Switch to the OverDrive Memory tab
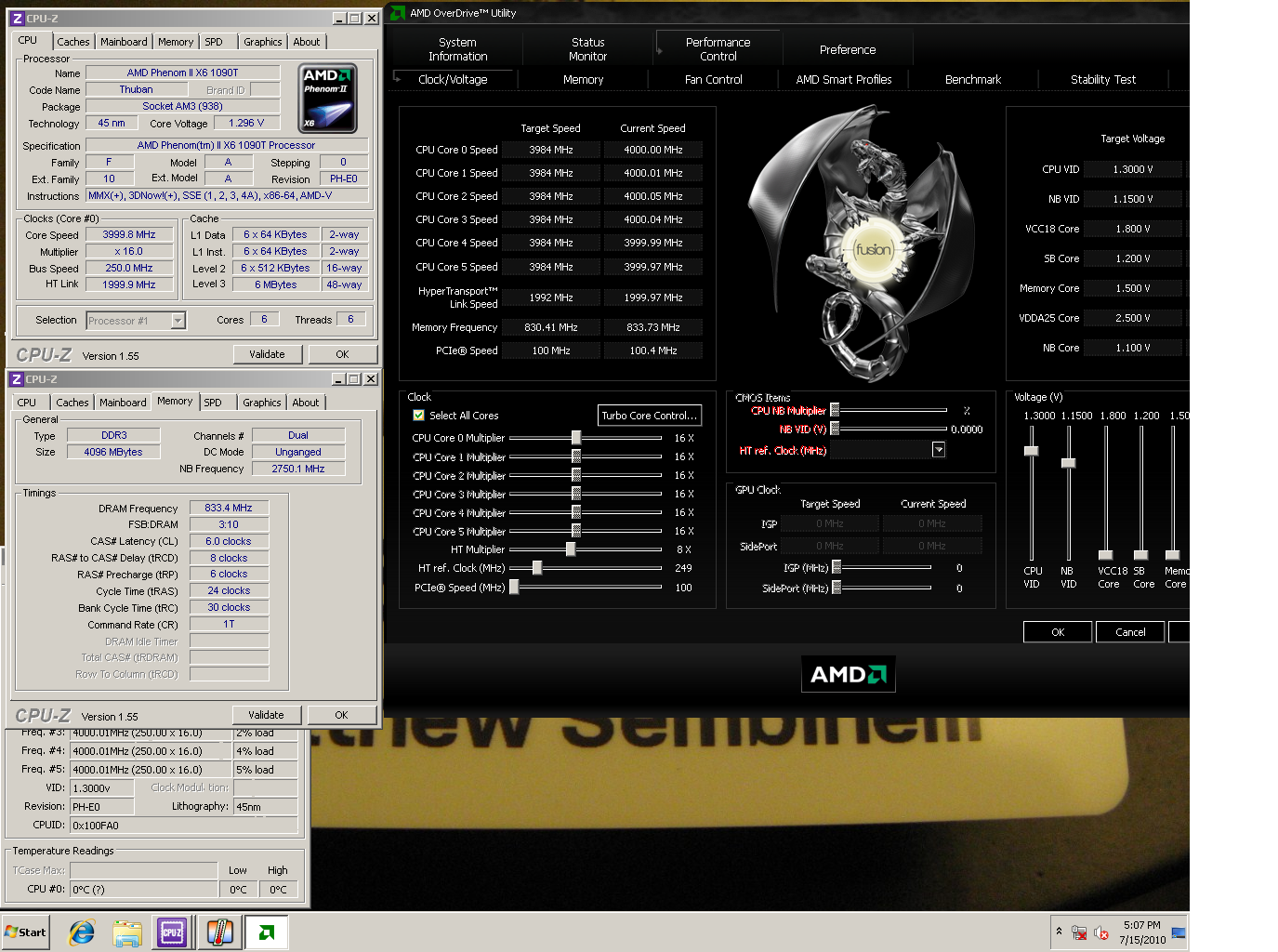This screenshot has height=952, width=1278. click(x=584, y=80)
